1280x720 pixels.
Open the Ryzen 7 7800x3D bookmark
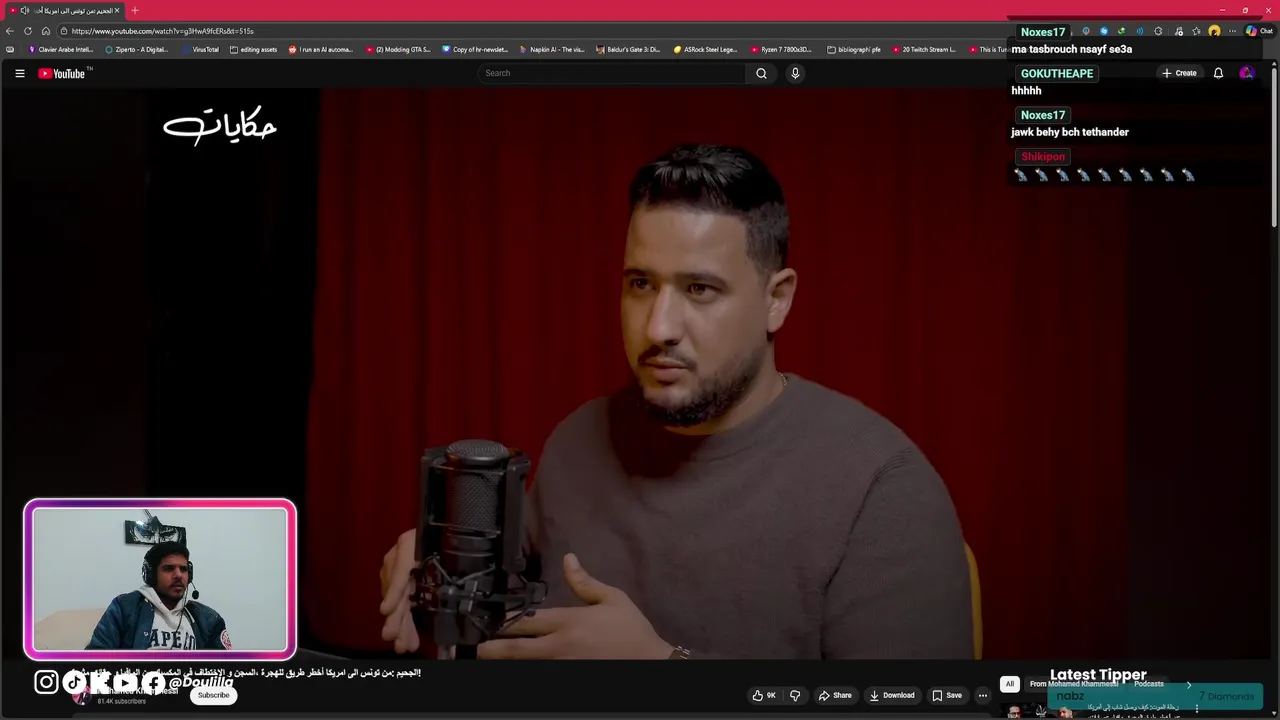781,49
